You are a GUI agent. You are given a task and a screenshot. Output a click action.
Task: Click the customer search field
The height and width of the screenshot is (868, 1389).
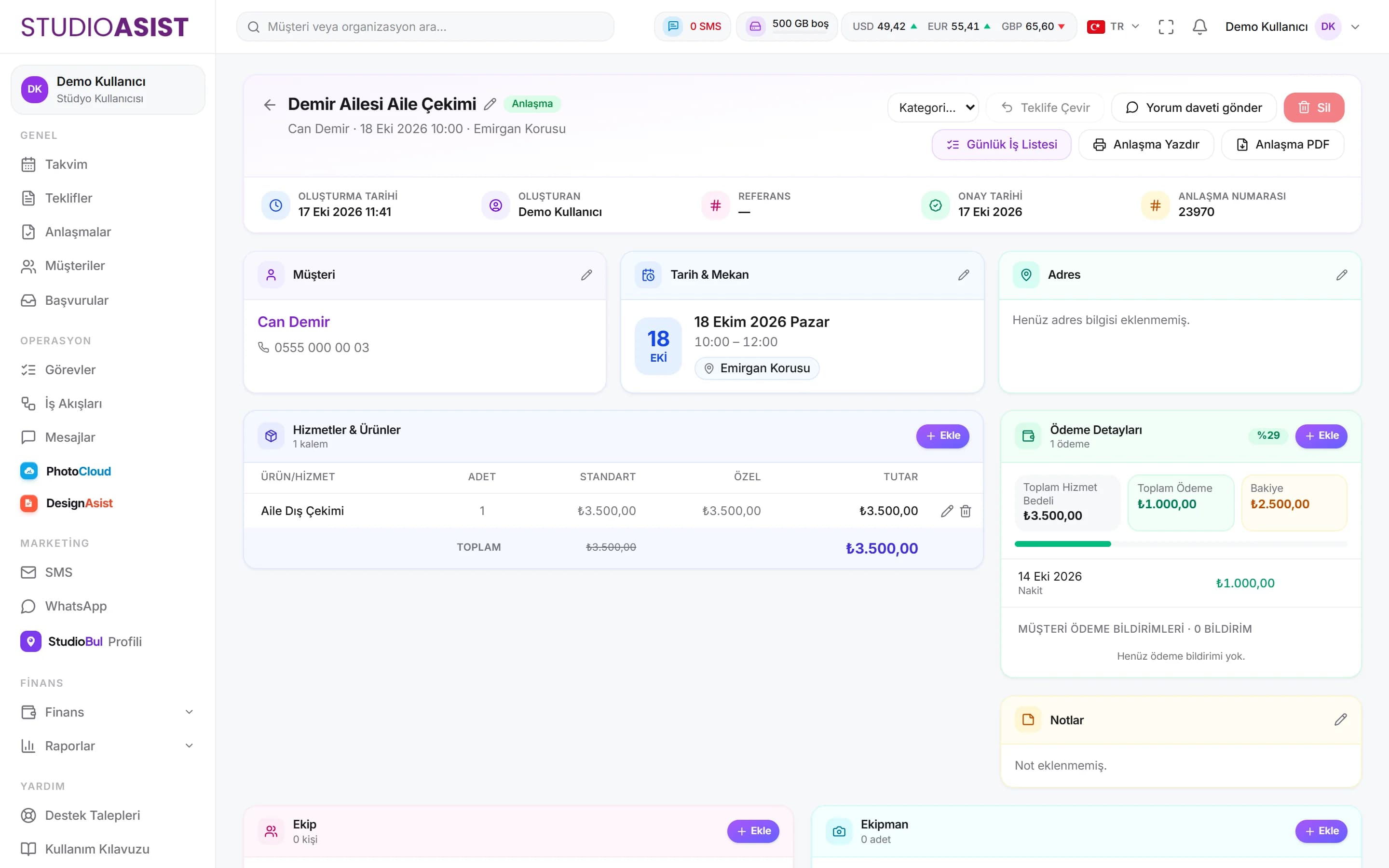click(x=425, y=27)
